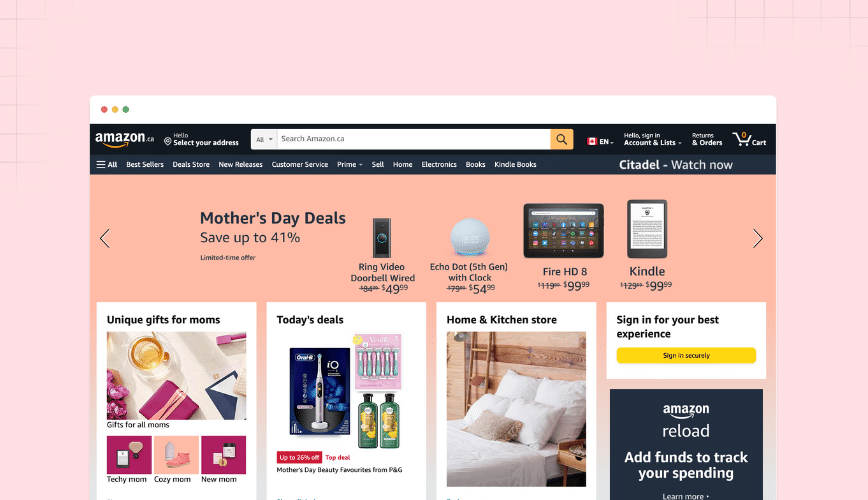Viewport: 868px width, 500px height.
Task: Expand Account & Lists dropdown
Action: tap(653, 140)
